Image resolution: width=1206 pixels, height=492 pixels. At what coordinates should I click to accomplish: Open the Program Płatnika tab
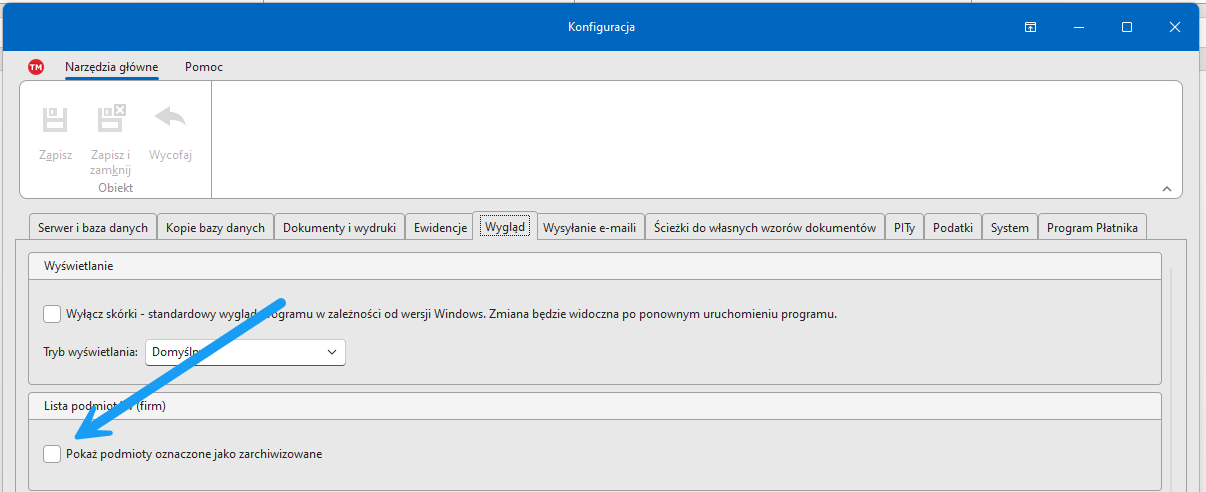[1092, 228]
